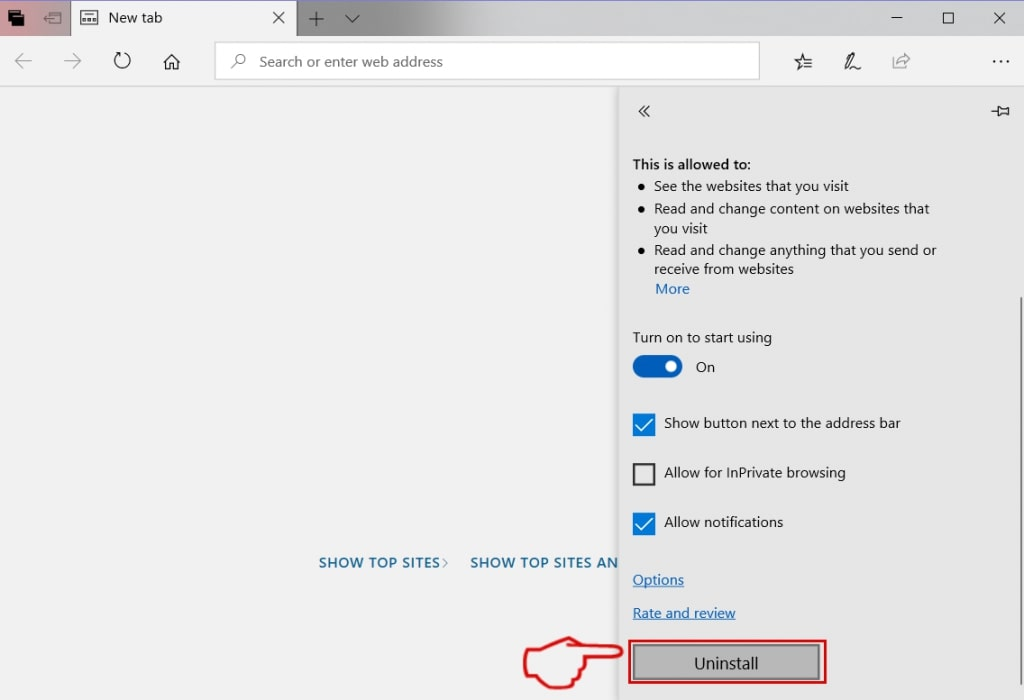Click the refresh page icon

(x=122, y=61)
